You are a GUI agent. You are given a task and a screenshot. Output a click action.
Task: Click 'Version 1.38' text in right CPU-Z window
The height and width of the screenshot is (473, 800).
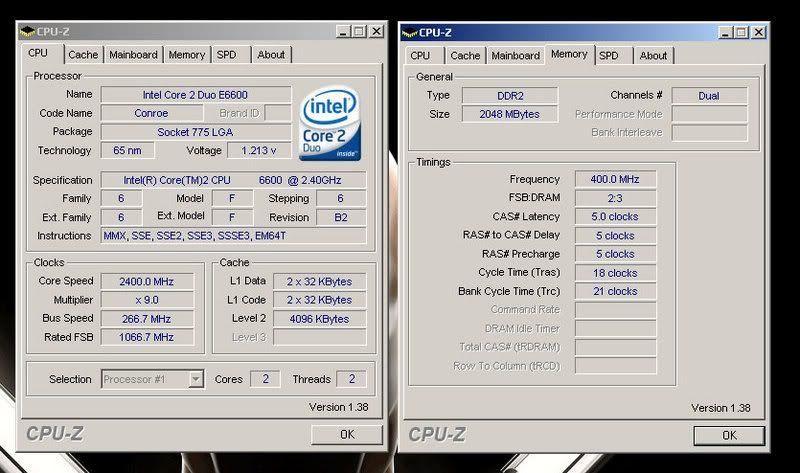point(721,408)
